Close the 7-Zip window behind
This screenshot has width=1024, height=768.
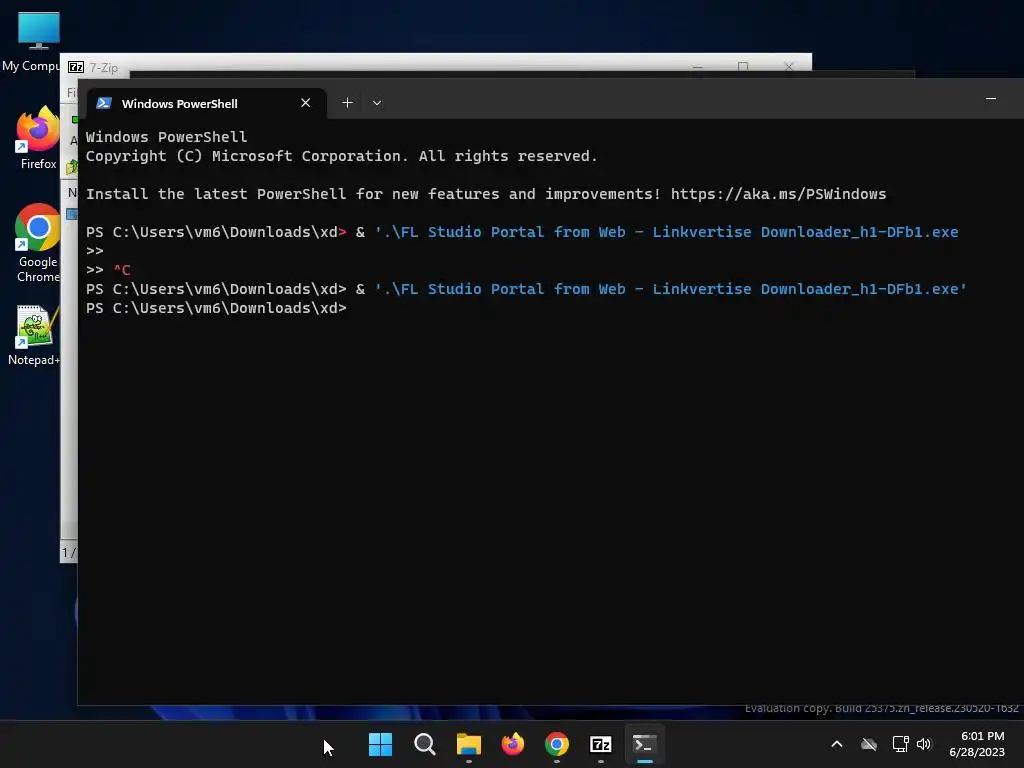789,67
